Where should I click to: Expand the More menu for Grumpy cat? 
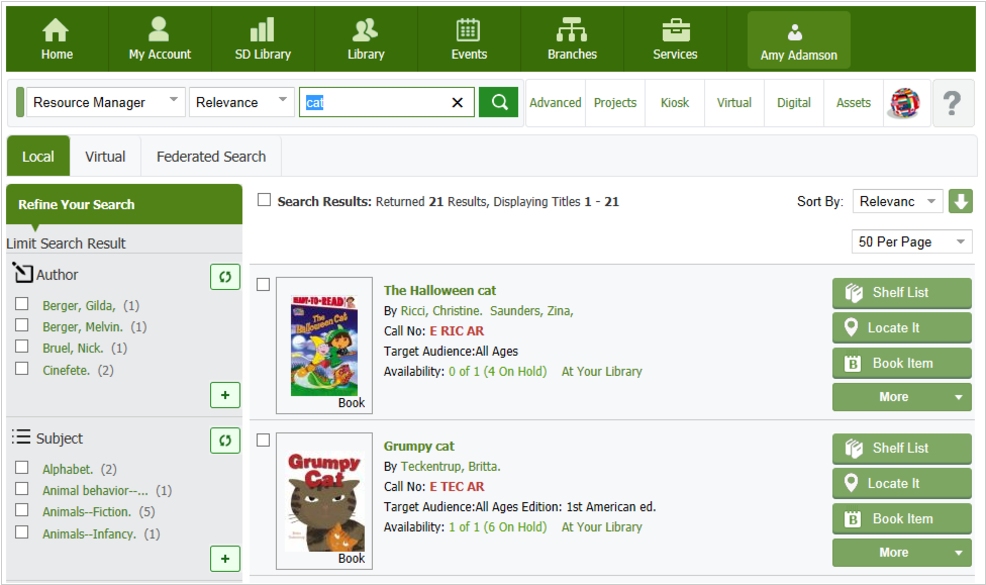[x=901, y=552]
